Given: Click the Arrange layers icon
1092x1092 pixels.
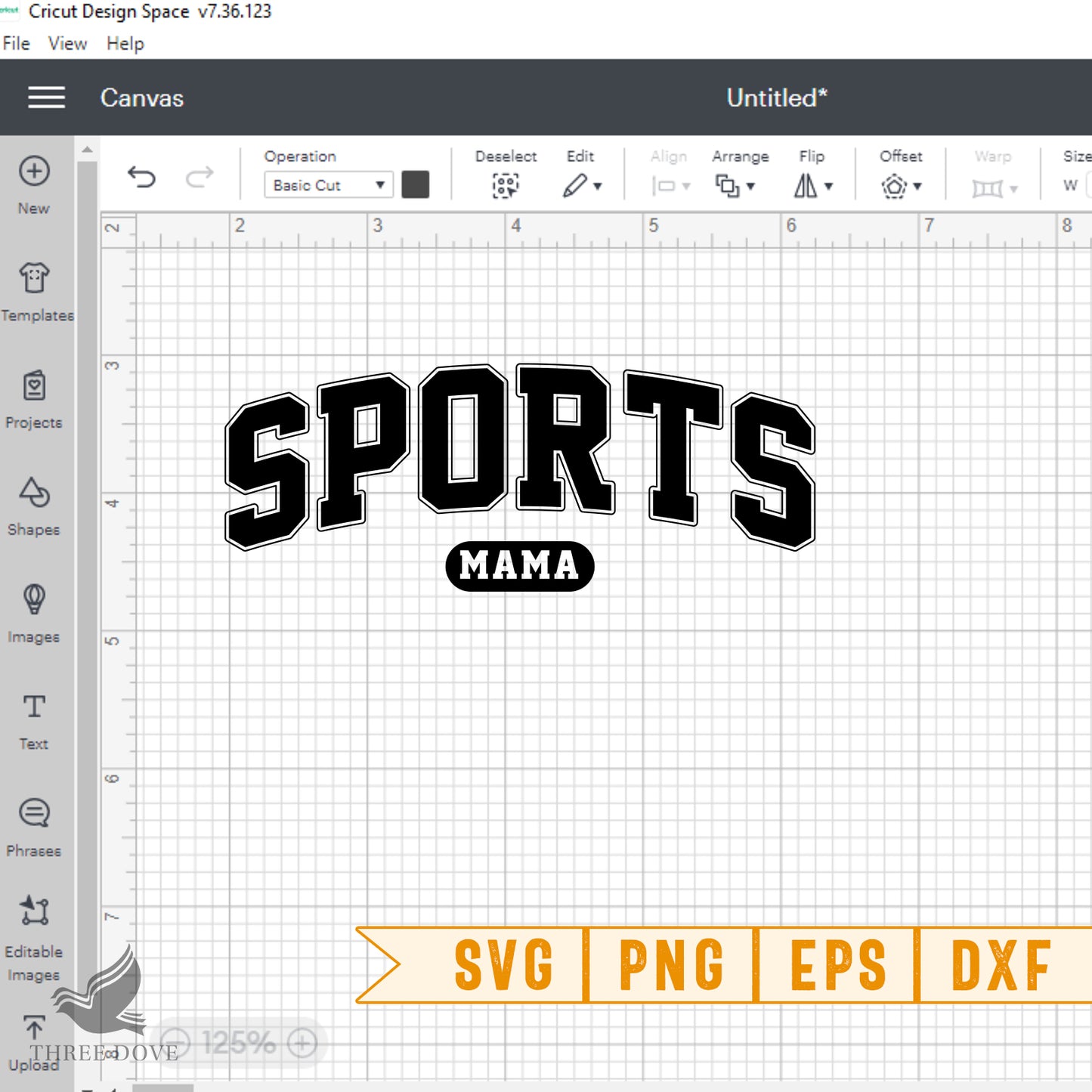Looking at the screenshot, I should pyautogui.click(x=727, y=186).
